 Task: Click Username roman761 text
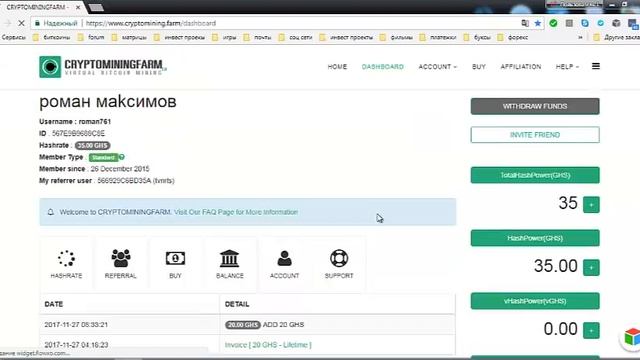(x=75, y=122)
